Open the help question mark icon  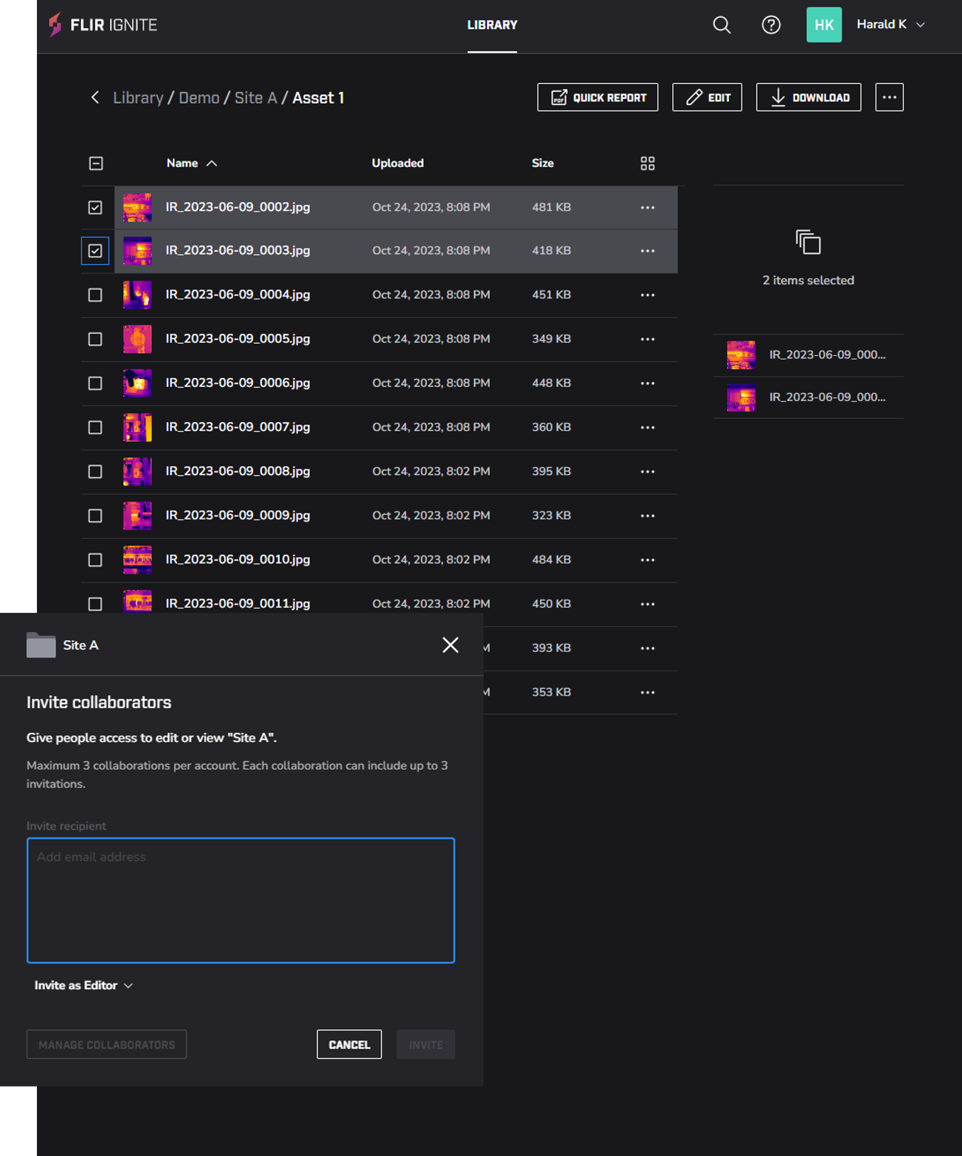point(771,25)
